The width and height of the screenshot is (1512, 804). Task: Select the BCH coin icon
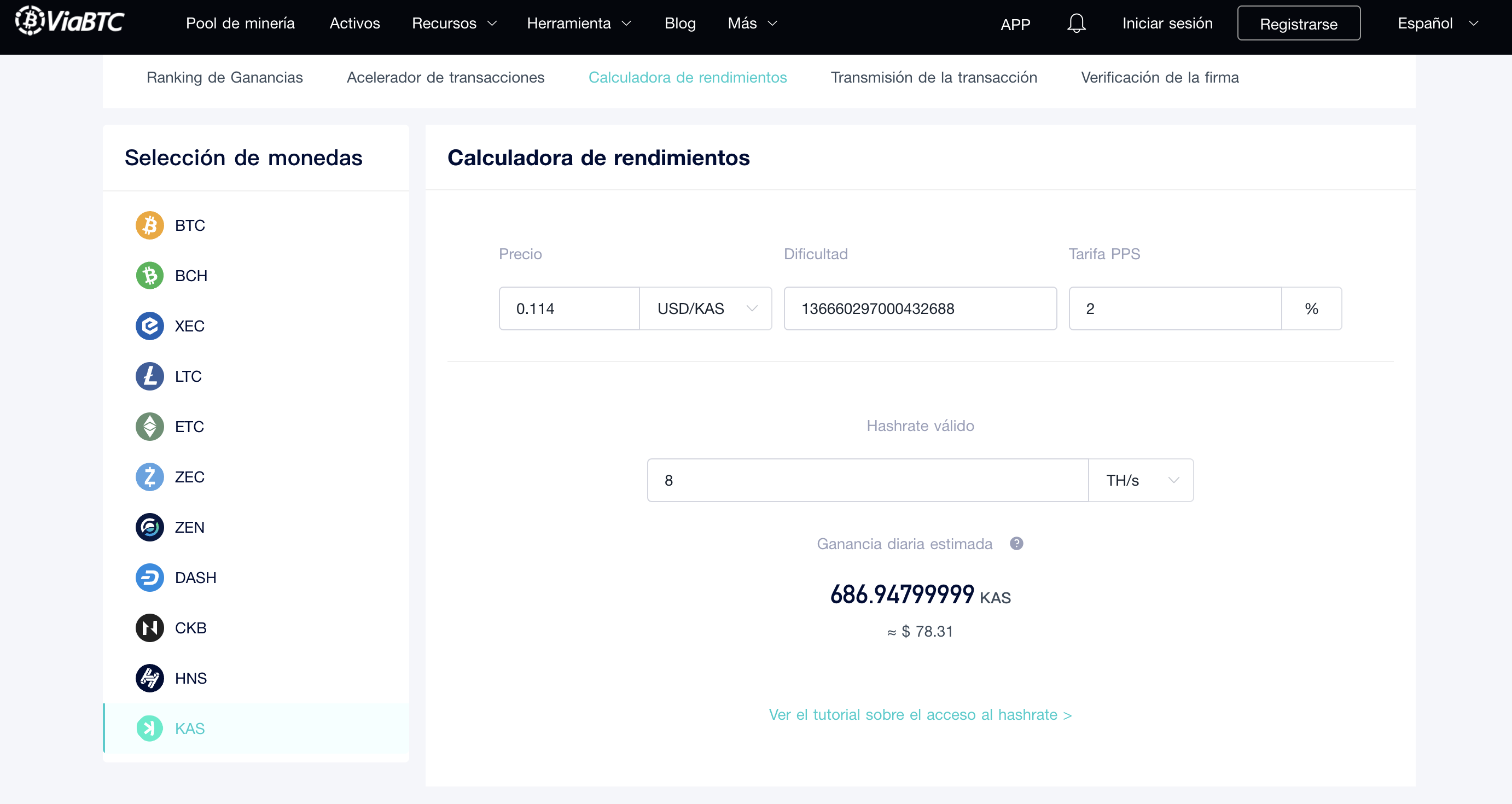150,276
